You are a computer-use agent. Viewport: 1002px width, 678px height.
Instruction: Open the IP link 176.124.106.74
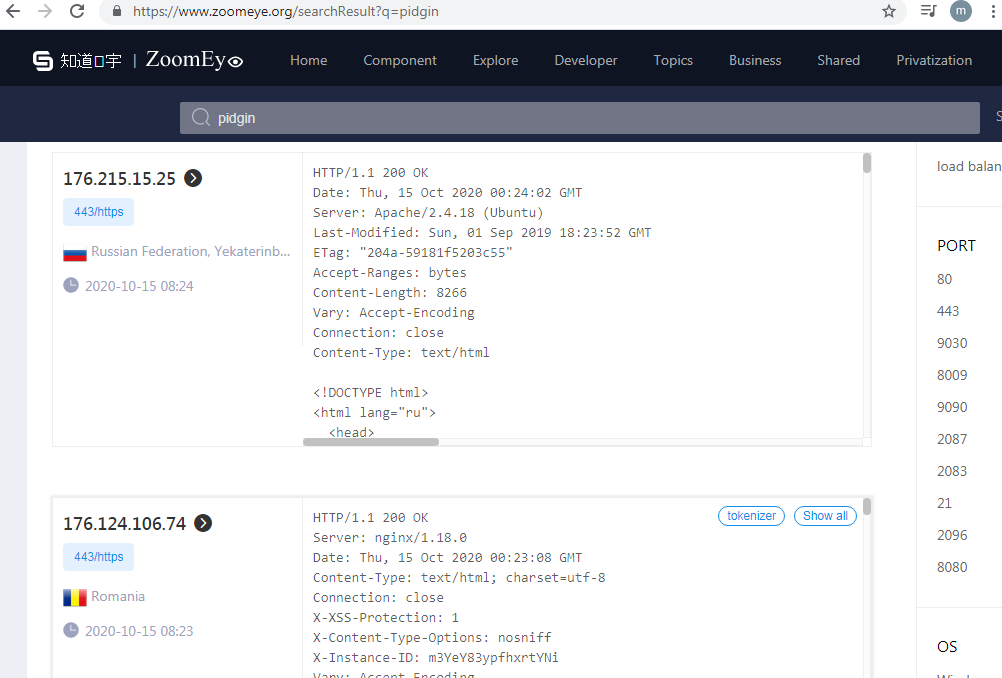click(x=124, y=523)
